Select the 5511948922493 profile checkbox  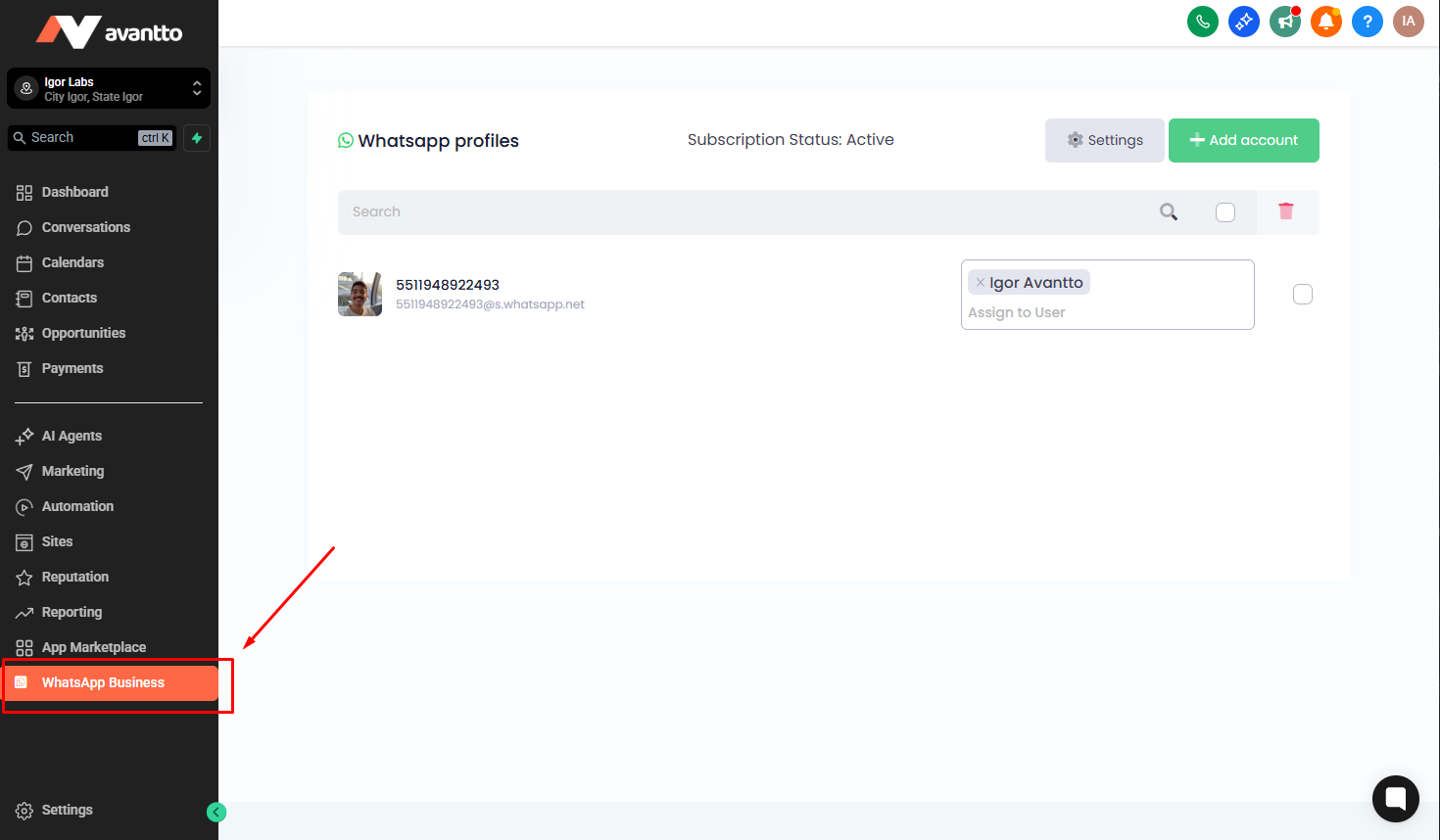point(1303,295)
